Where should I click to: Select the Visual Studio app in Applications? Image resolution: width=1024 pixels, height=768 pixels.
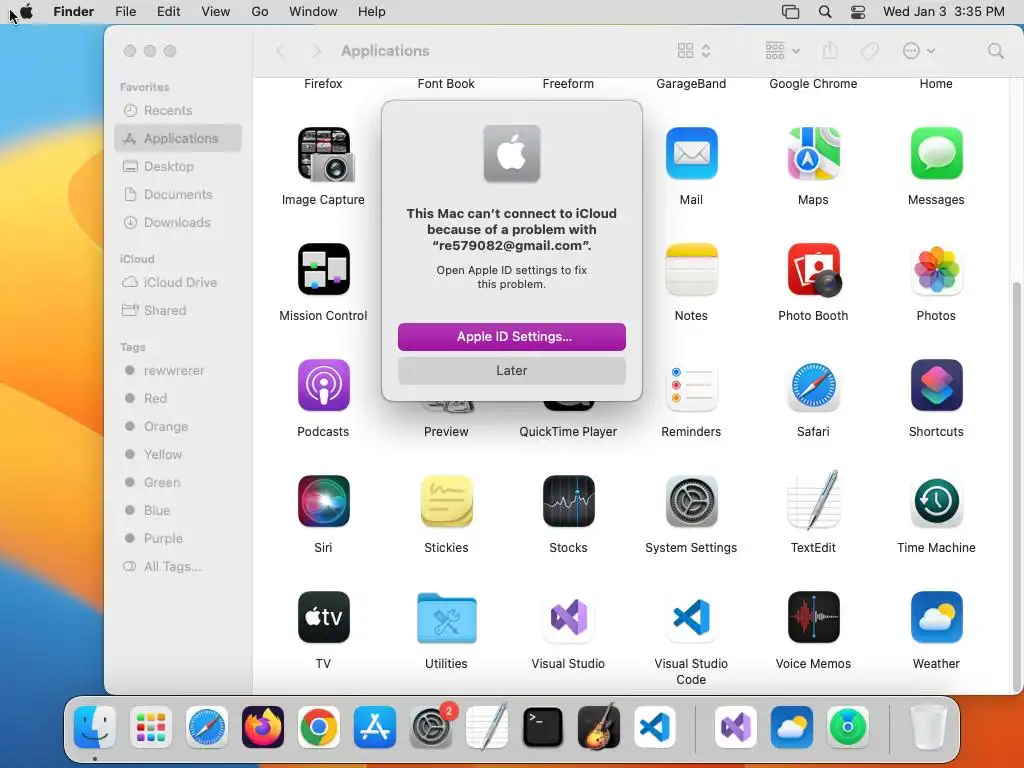point(568,617)
